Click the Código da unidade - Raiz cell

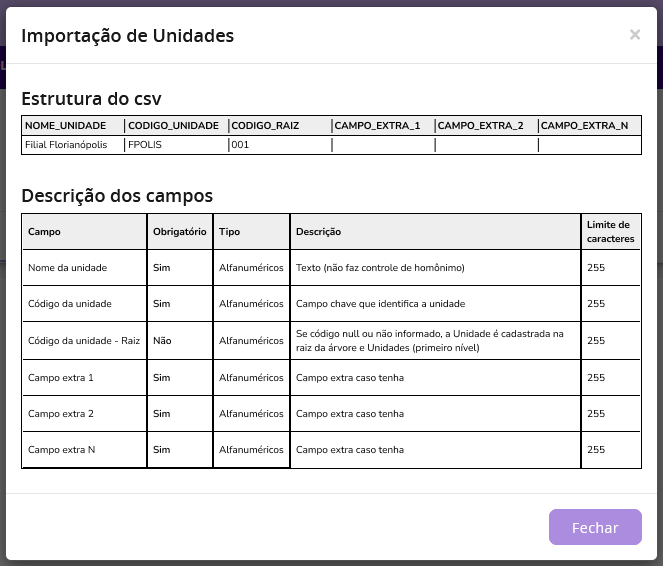(84, 341)
